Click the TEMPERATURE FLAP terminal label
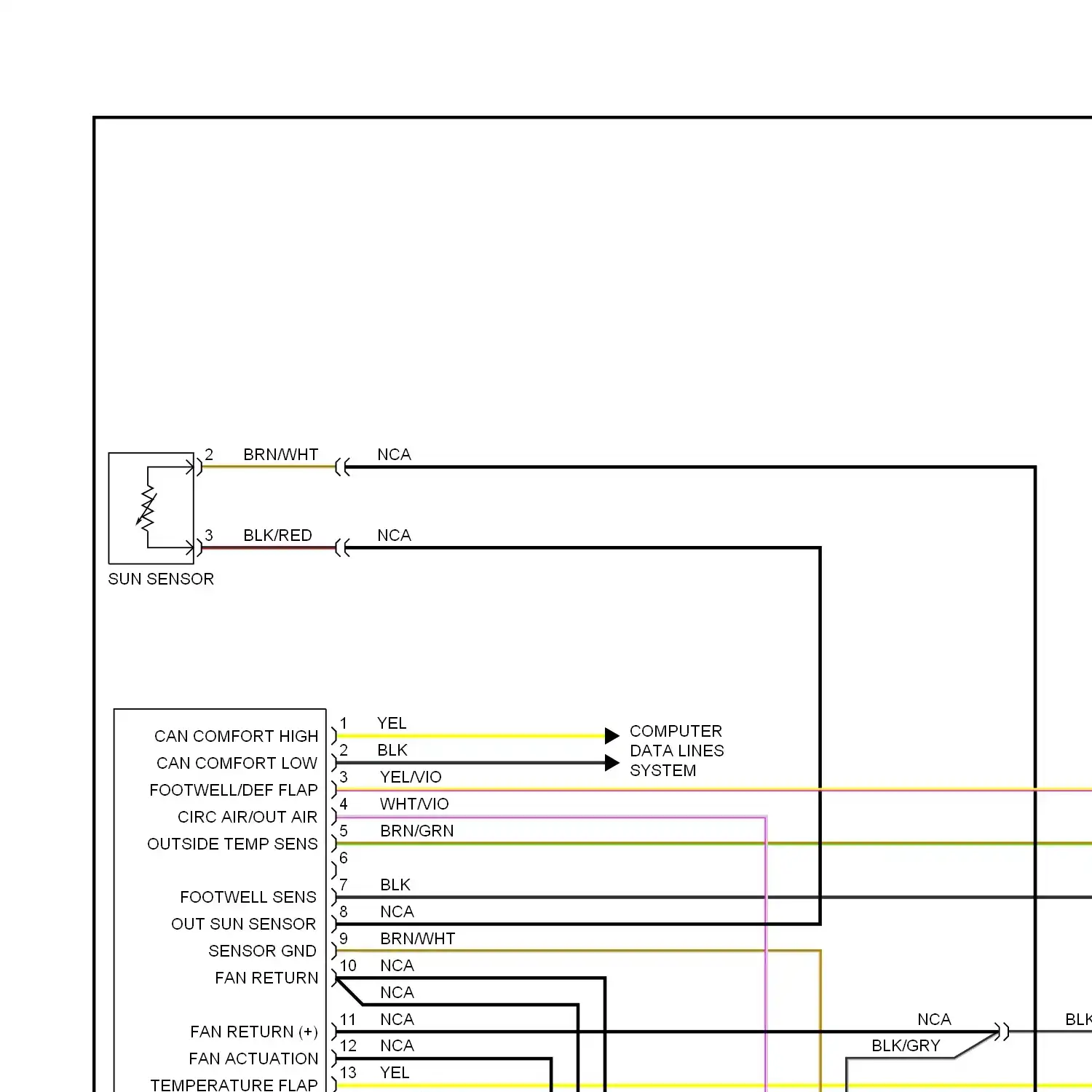This screenshot has width=1092, height=1092. 234,1085
